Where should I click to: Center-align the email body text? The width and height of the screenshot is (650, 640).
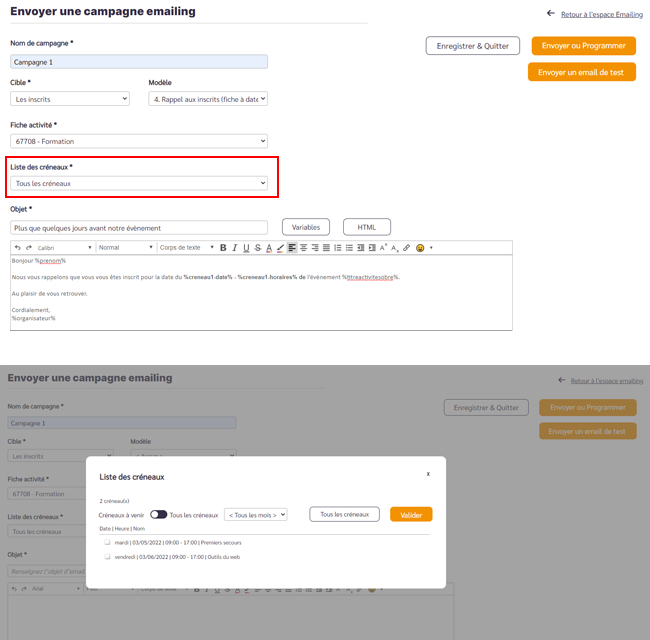303,248
